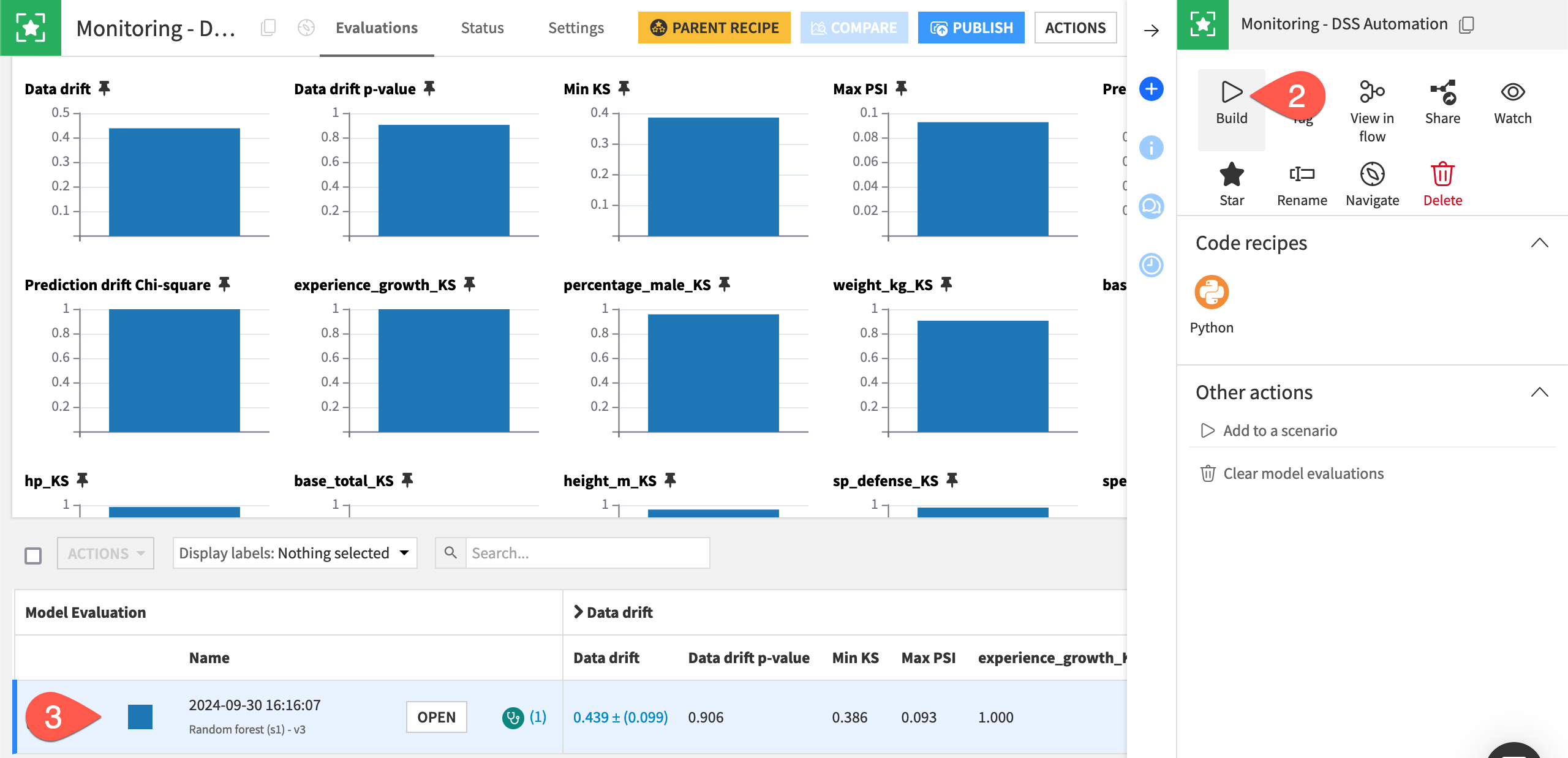The image size is (1568, 758).
Task: Click the PARENT RECIPE button
Action: tap(714, 28)
